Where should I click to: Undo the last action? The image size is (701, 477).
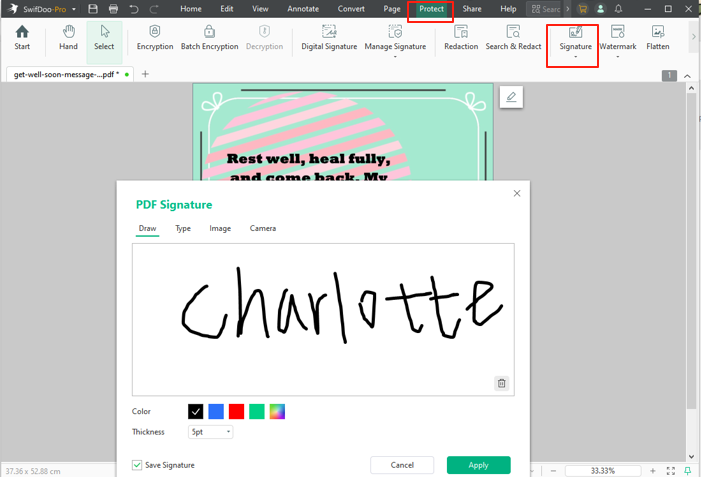134,8
